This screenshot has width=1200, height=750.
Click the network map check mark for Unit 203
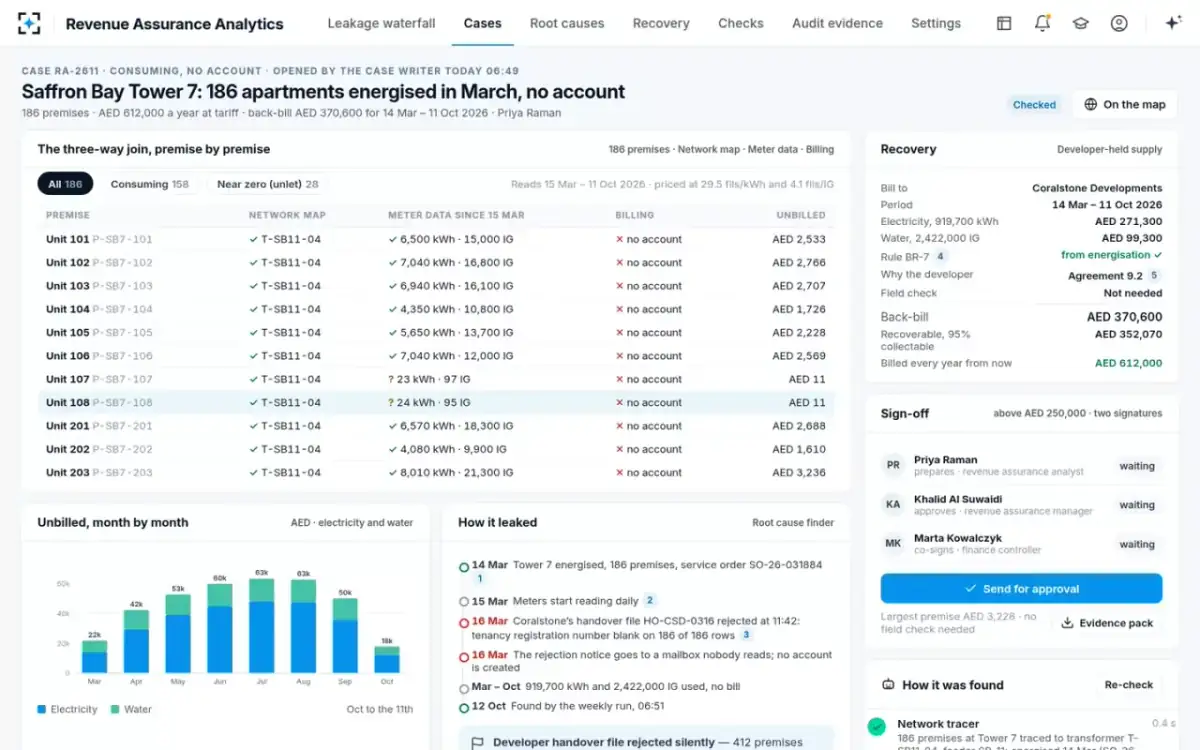click(x=254, y=472)
